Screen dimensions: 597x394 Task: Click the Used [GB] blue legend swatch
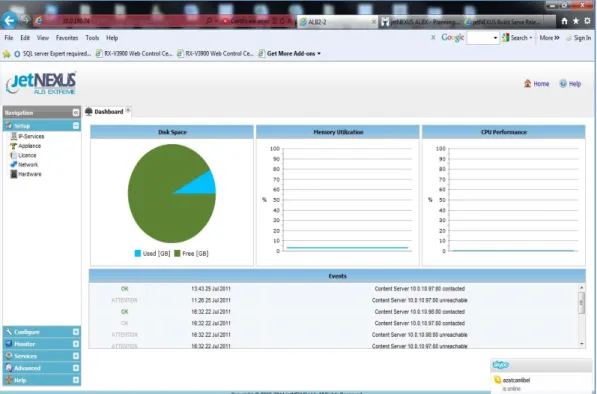tap(138, 254)
